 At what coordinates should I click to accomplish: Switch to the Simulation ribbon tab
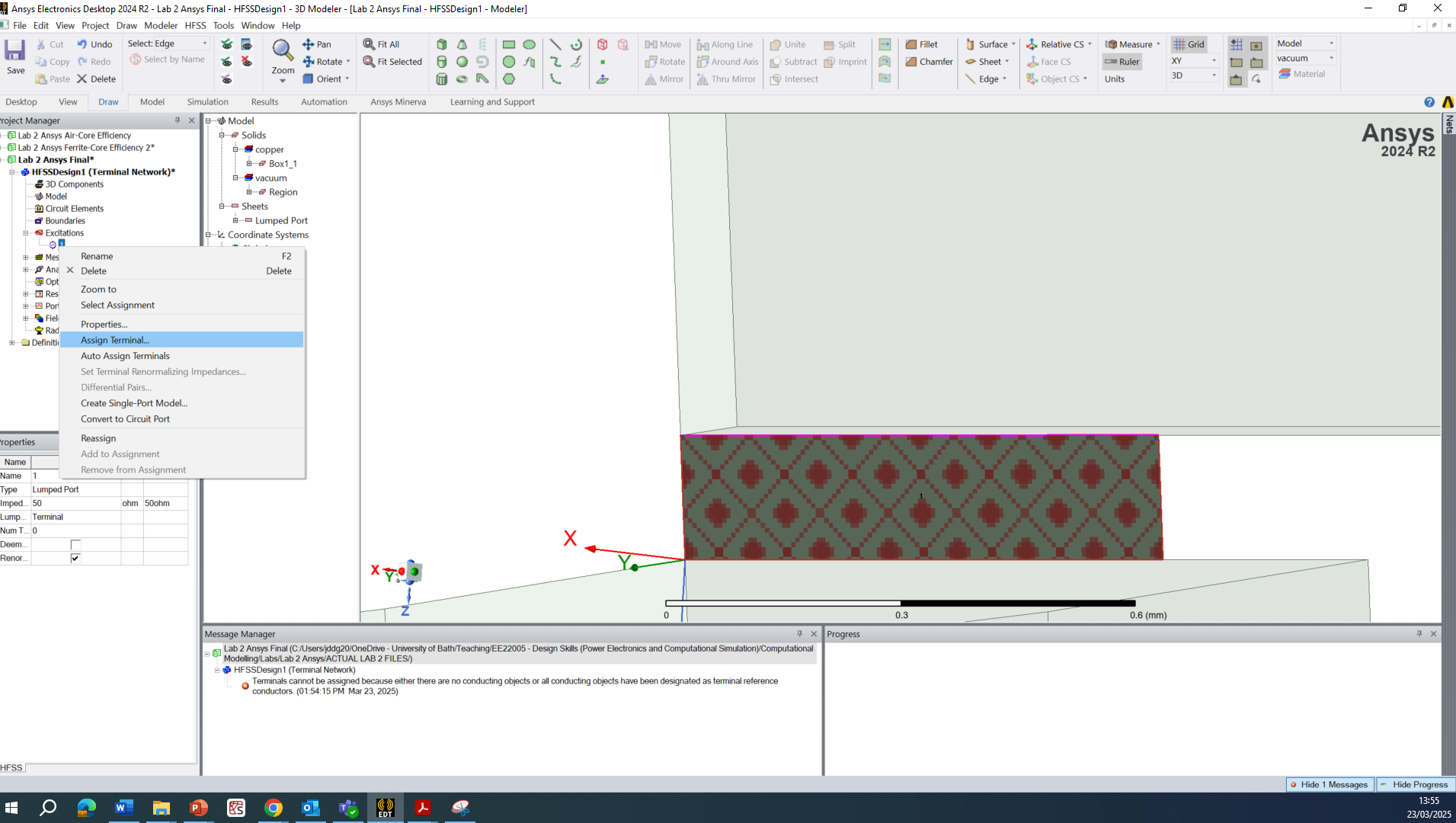coord(207,102)
